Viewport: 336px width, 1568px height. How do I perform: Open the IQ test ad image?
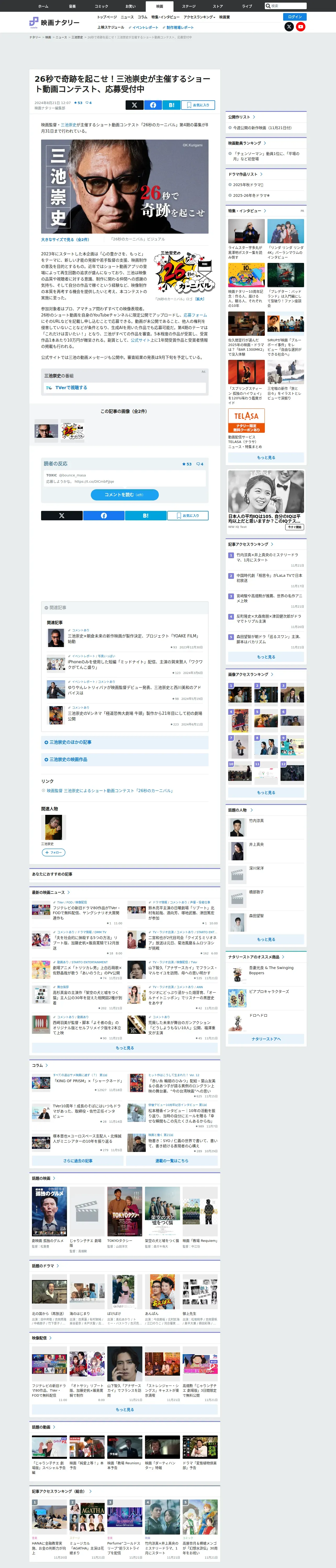pos(266,491)
